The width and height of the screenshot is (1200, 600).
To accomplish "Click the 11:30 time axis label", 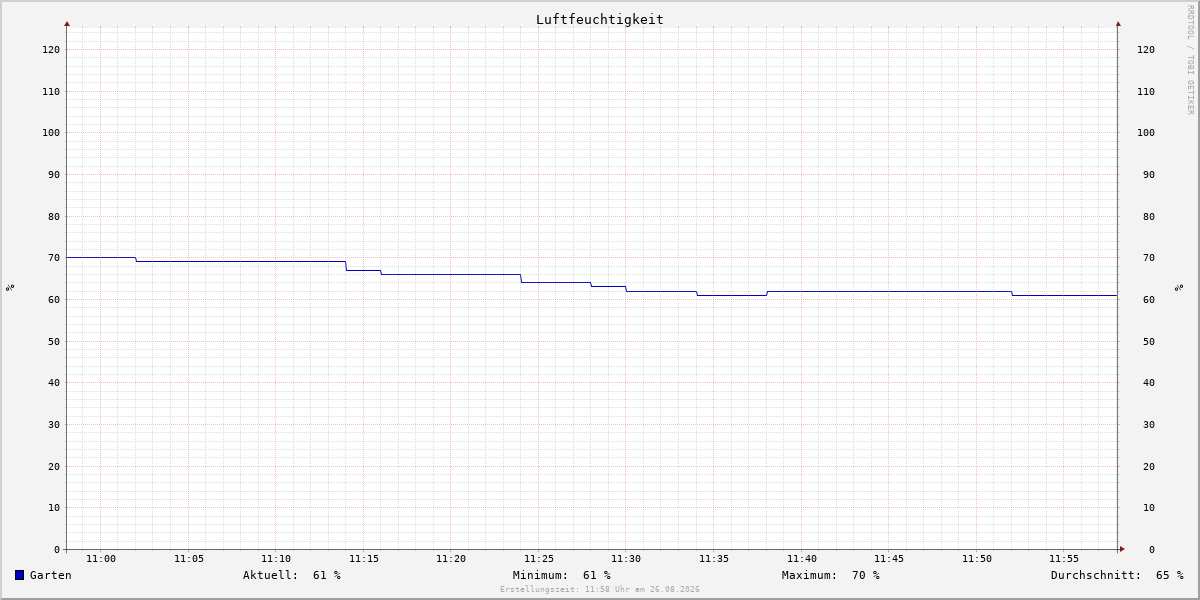I will (626, 559).
